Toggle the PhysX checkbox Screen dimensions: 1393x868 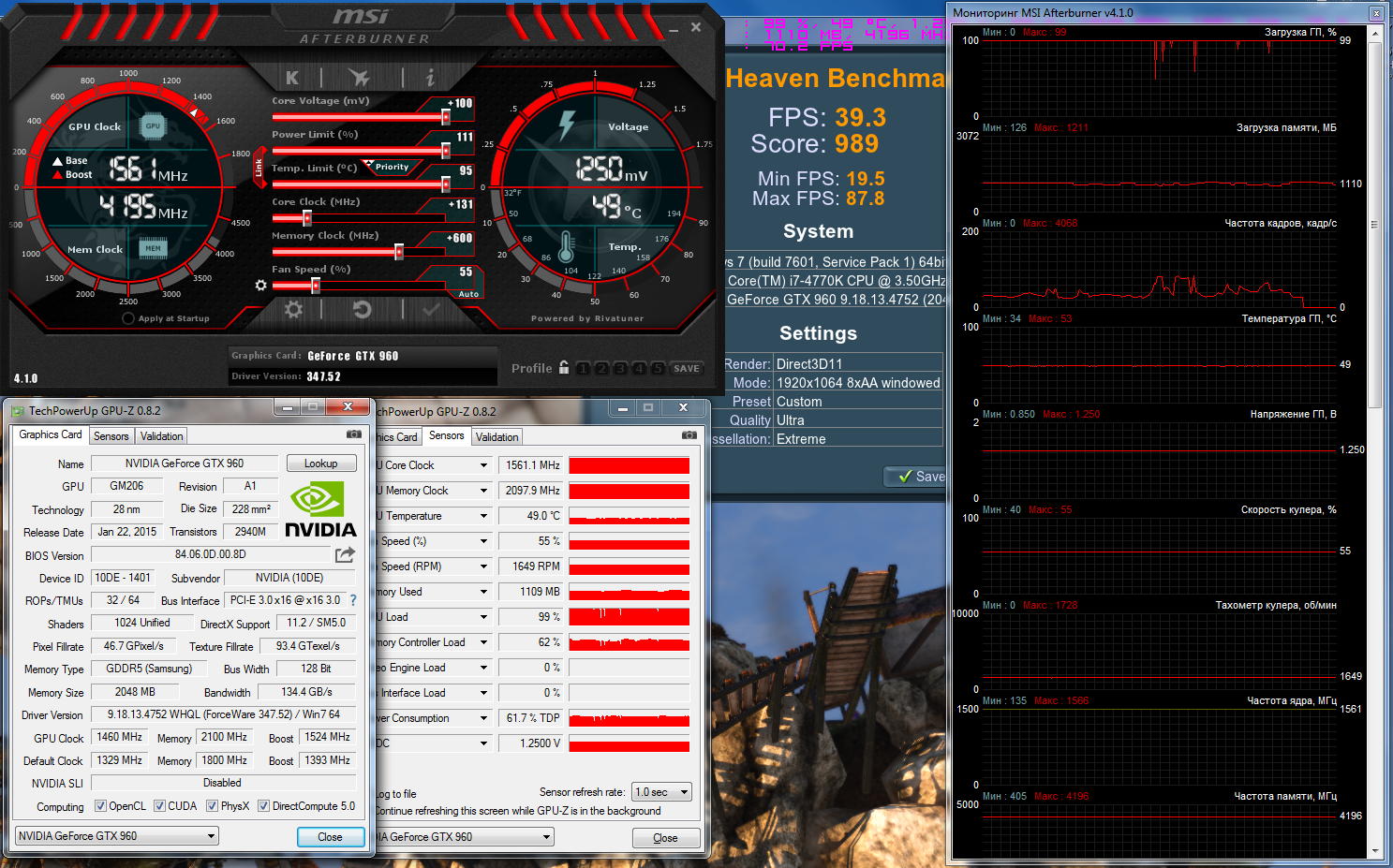coord(212,805)
